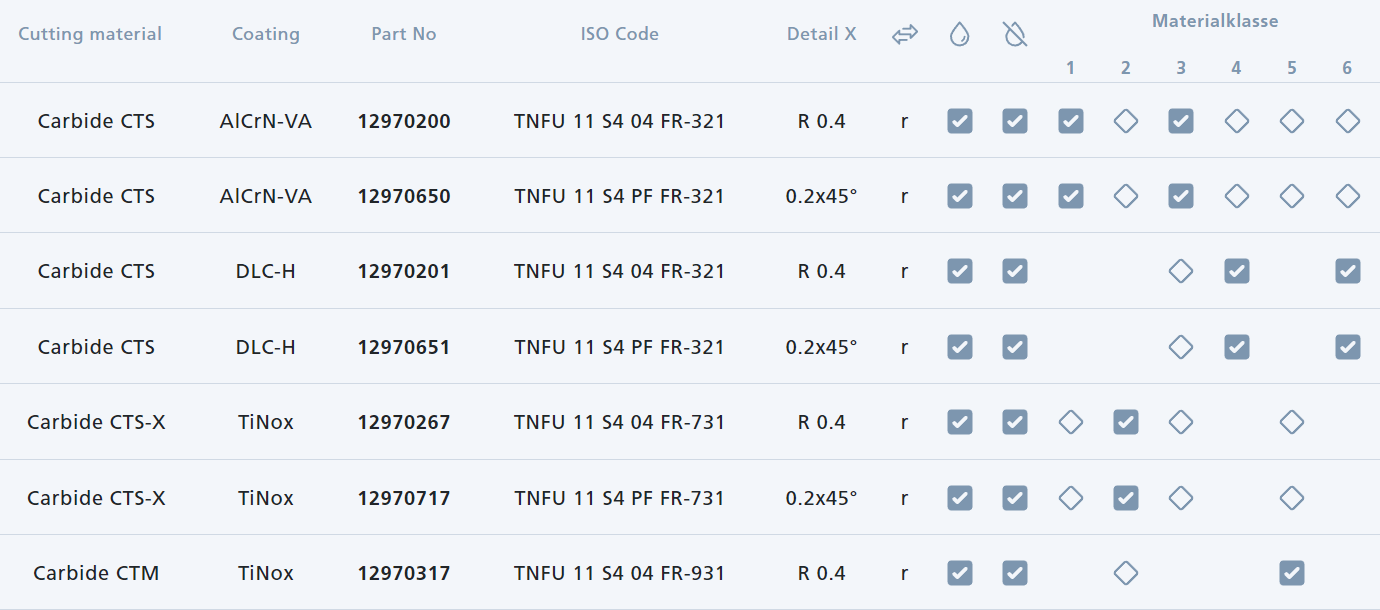Click diamond icon under class 1 for 12970267

pyautogui.click(x=1070, y=422)
